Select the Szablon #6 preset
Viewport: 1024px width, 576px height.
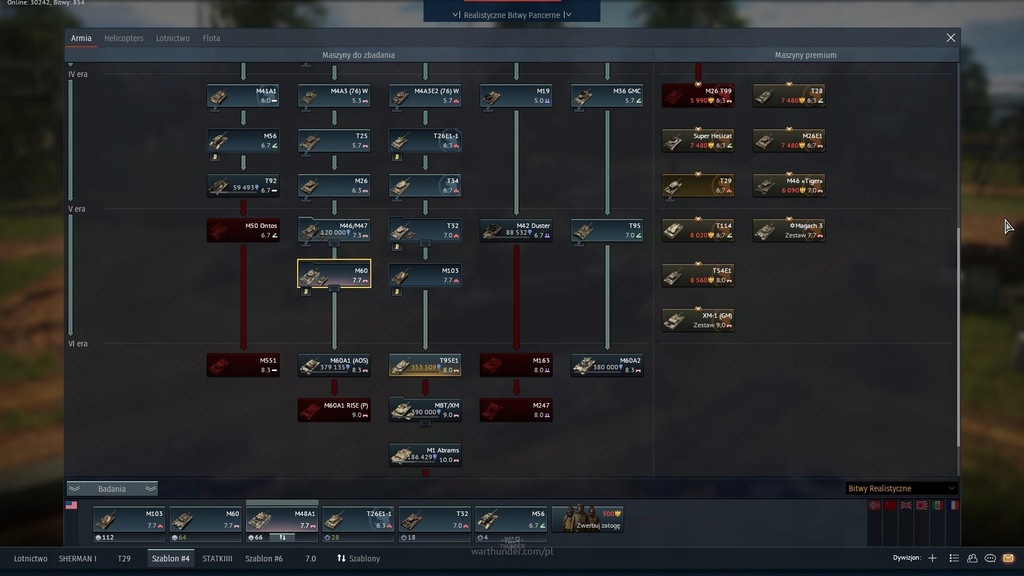tap(264, 558)
